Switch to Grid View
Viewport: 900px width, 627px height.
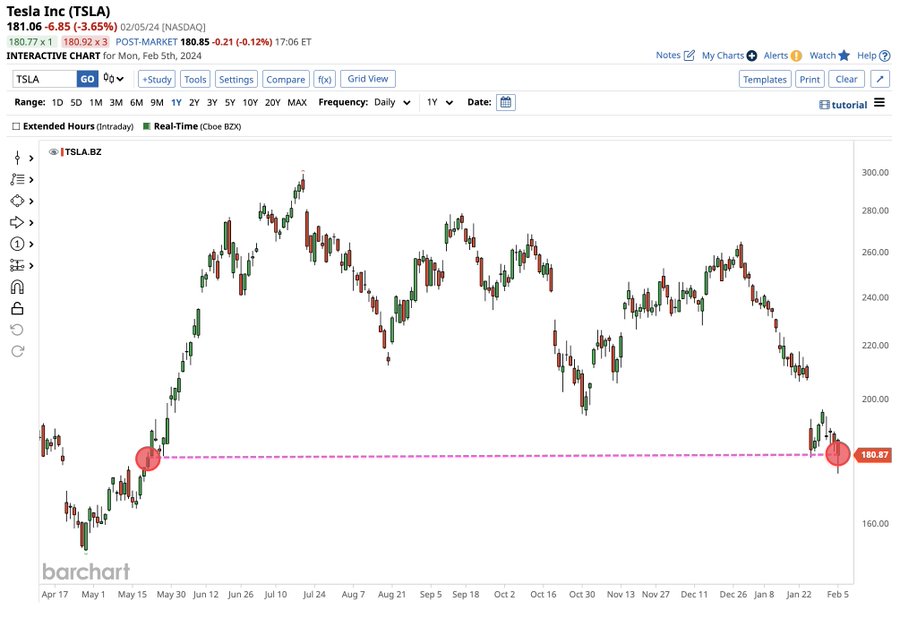coord(368,79)
